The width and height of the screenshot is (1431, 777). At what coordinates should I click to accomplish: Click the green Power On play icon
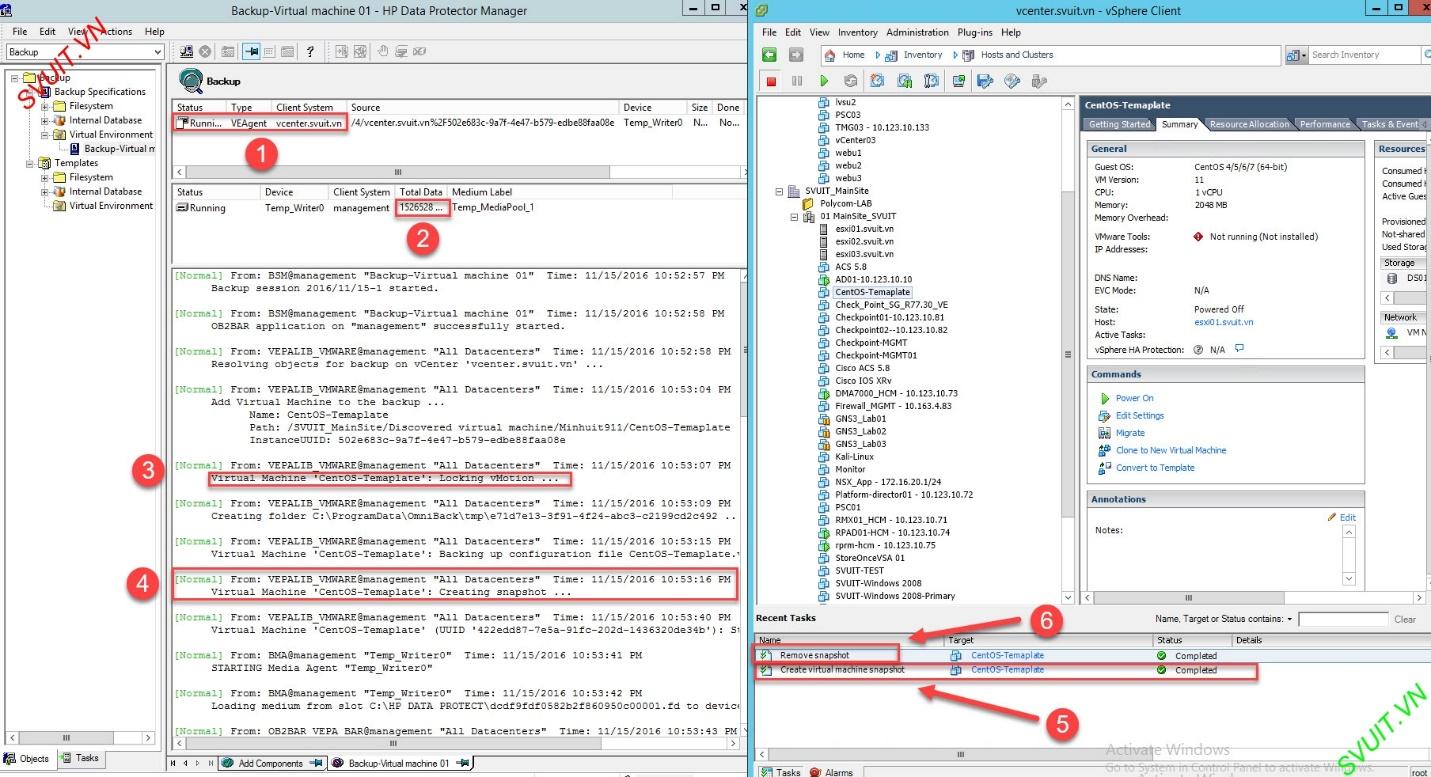pos(824,81)
